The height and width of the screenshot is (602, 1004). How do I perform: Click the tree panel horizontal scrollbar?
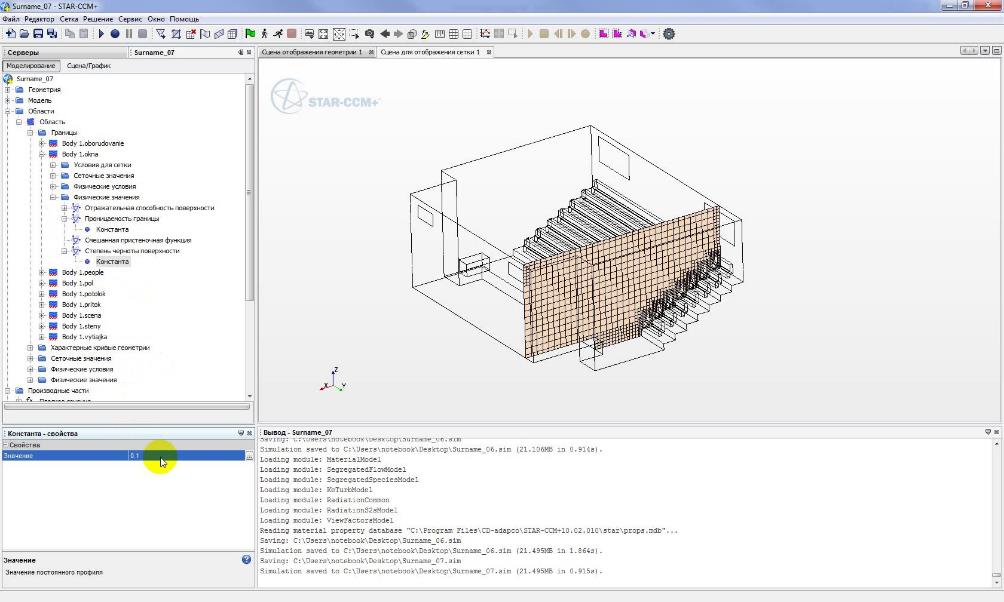[x=125, y=407]
